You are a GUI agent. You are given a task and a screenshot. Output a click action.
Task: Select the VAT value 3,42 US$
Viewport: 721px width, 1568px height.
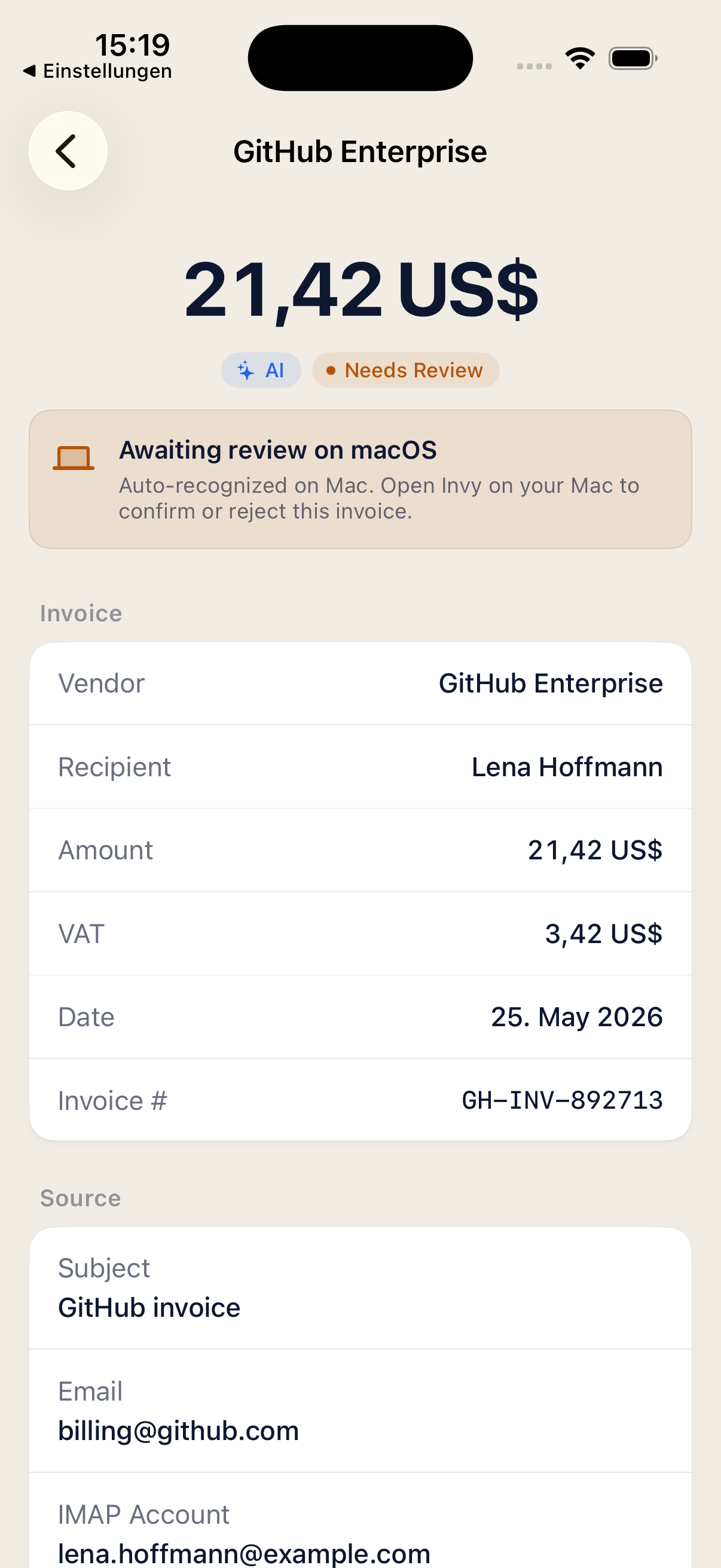pos(604,934)
